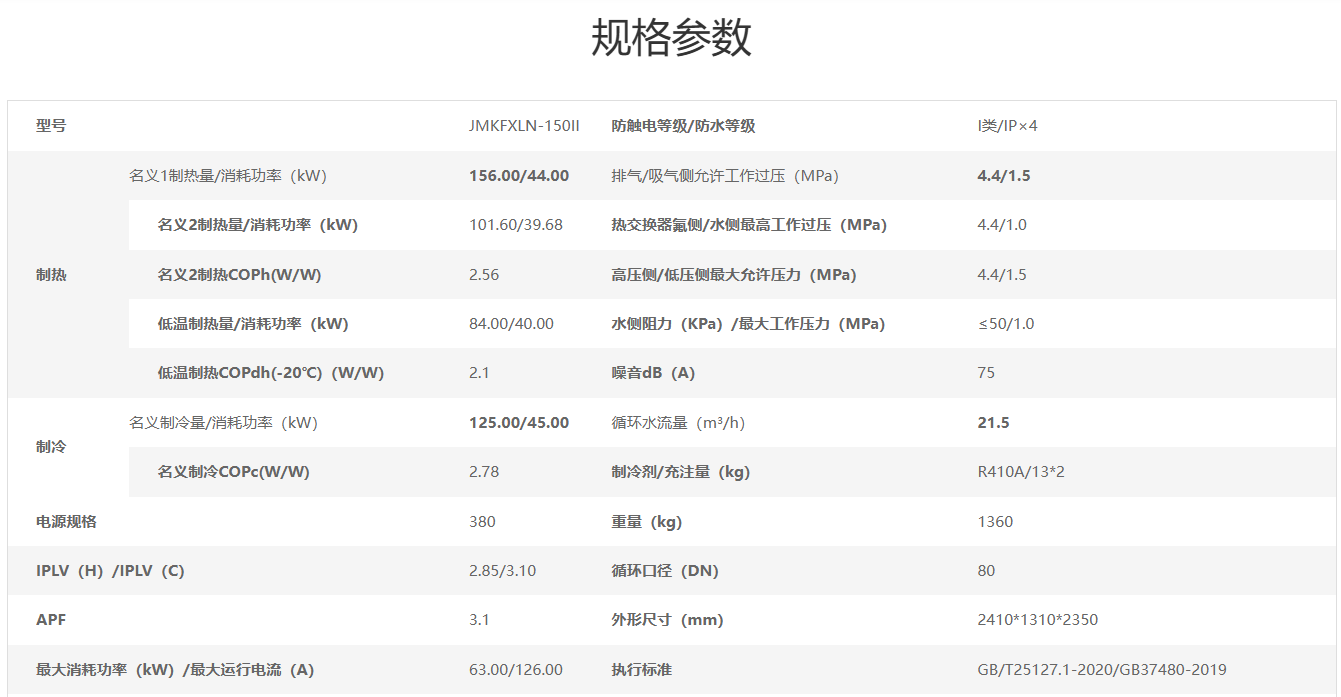
Task: Click the 名义2制热COPh(W/W) label
Action: tap(239, 275)
